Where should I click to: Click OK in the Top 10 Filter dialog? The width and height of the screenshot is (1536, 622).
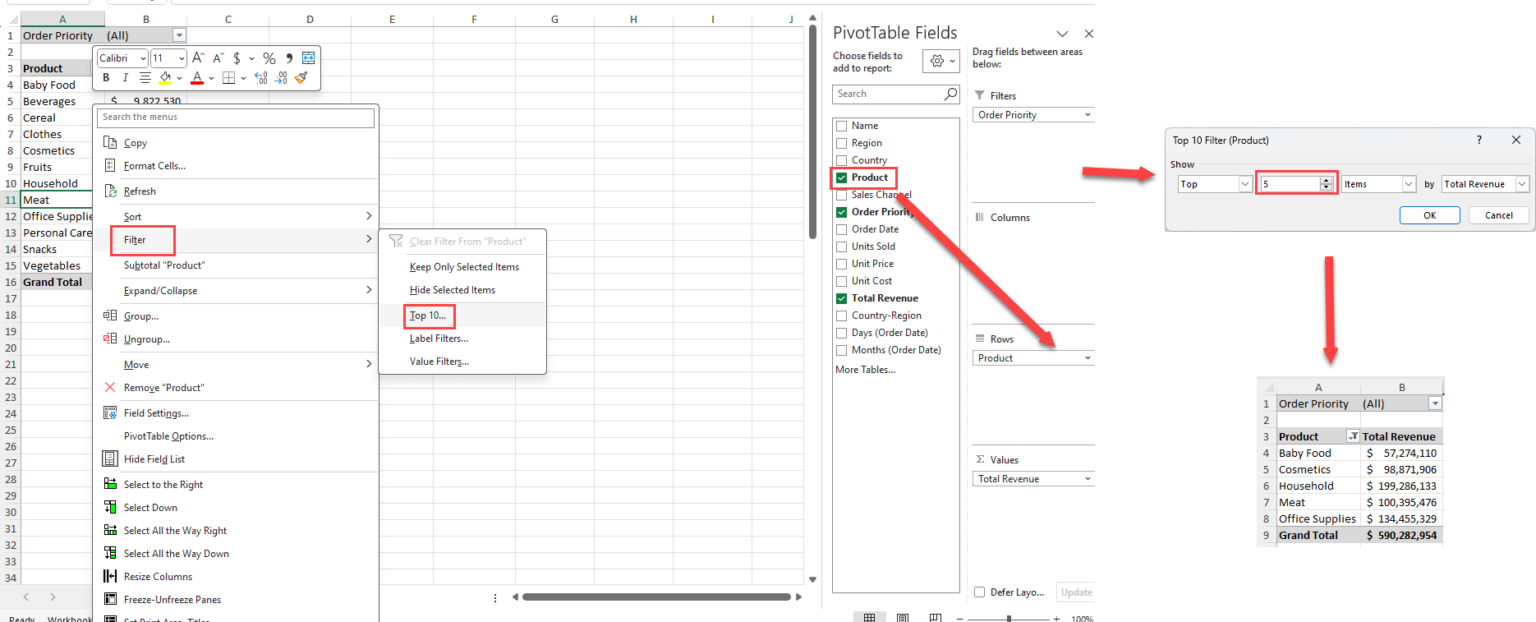1430,215
